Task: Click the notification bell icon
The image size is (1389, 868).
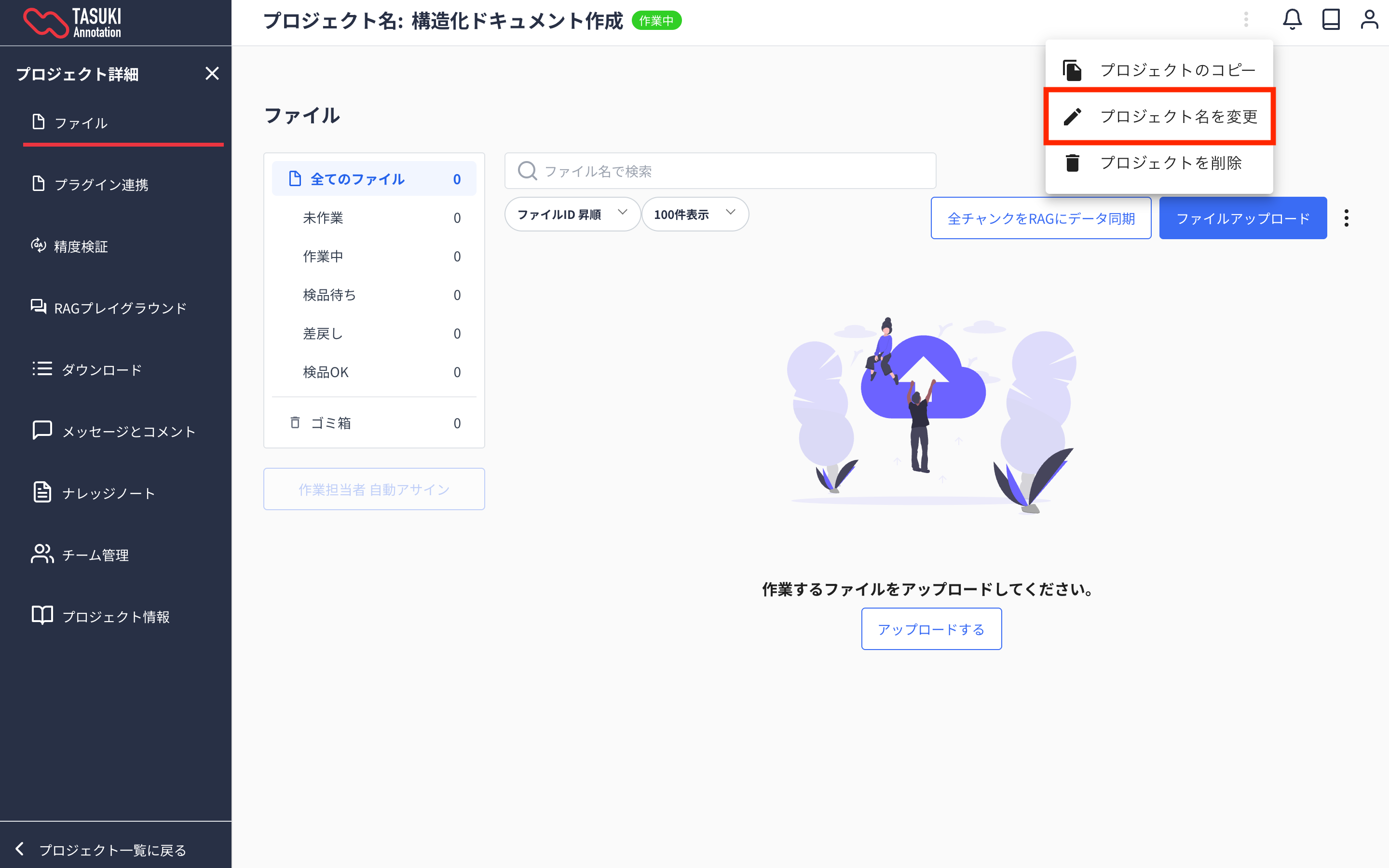Action: tap(1292, 20)
